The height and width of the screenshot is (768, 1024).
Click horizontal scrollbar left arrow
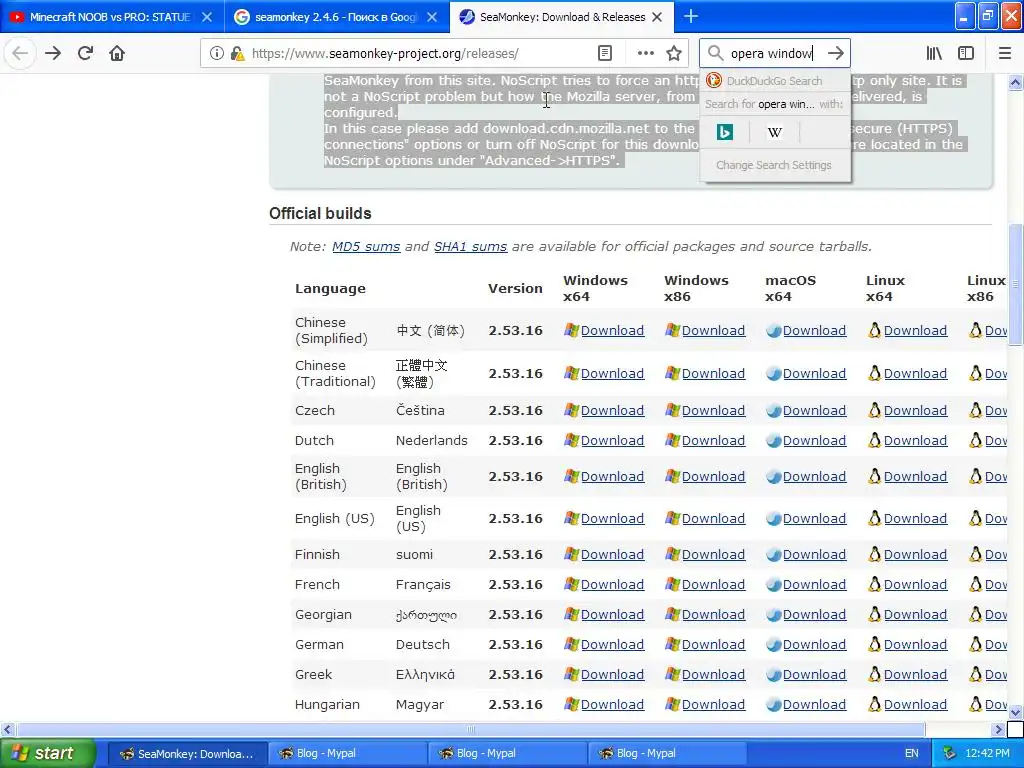pos(8,729)
